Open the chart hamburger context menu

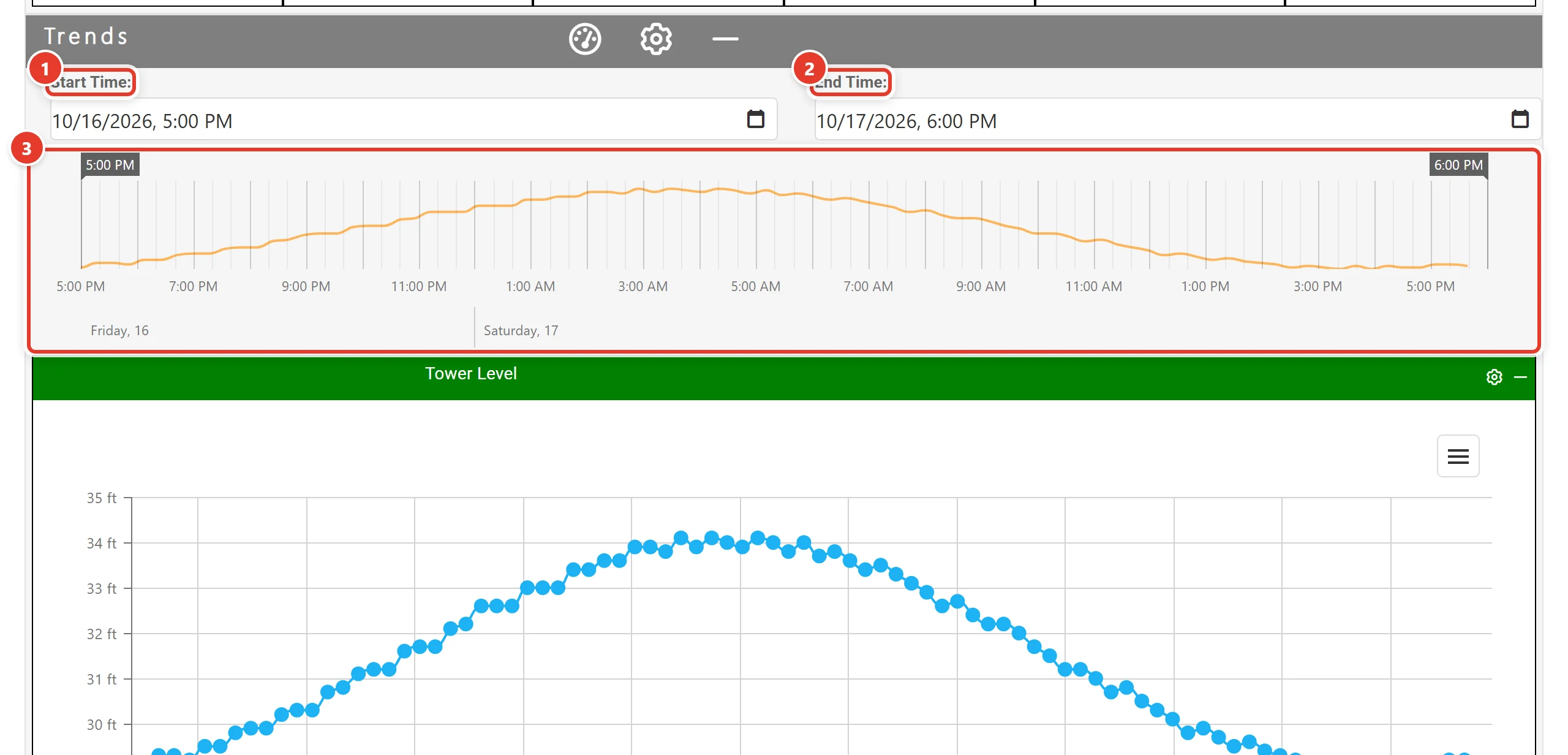point(1458,456)
